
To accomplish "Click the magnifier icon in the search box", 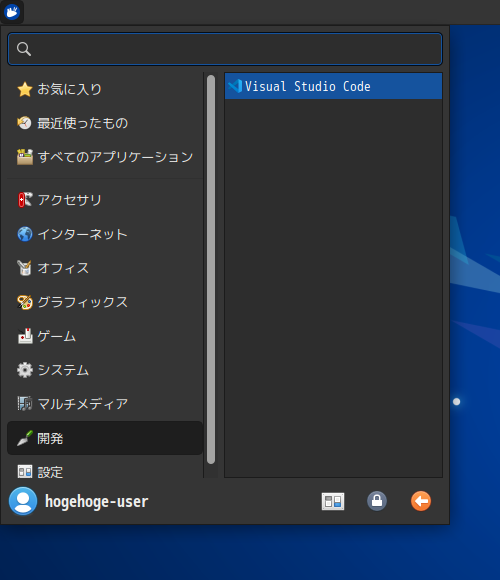I will [x=24, y=49].
